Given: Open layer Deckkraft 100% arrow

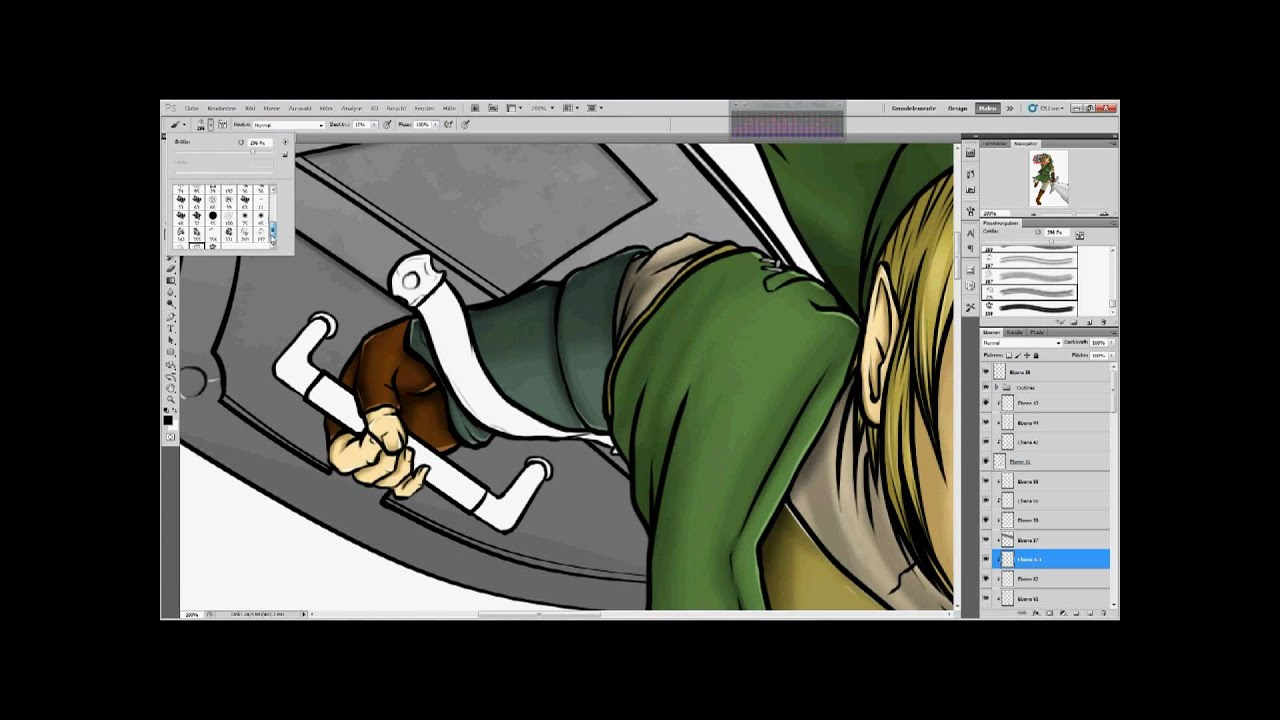Looking at the screenshot, I should 1112,343.
